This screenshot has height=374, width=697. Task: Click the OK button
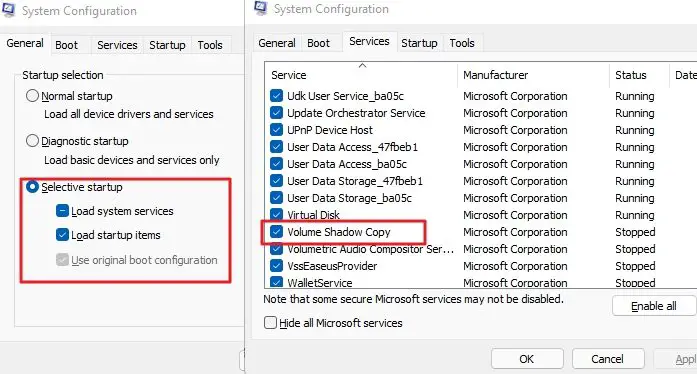click(527, 359)
